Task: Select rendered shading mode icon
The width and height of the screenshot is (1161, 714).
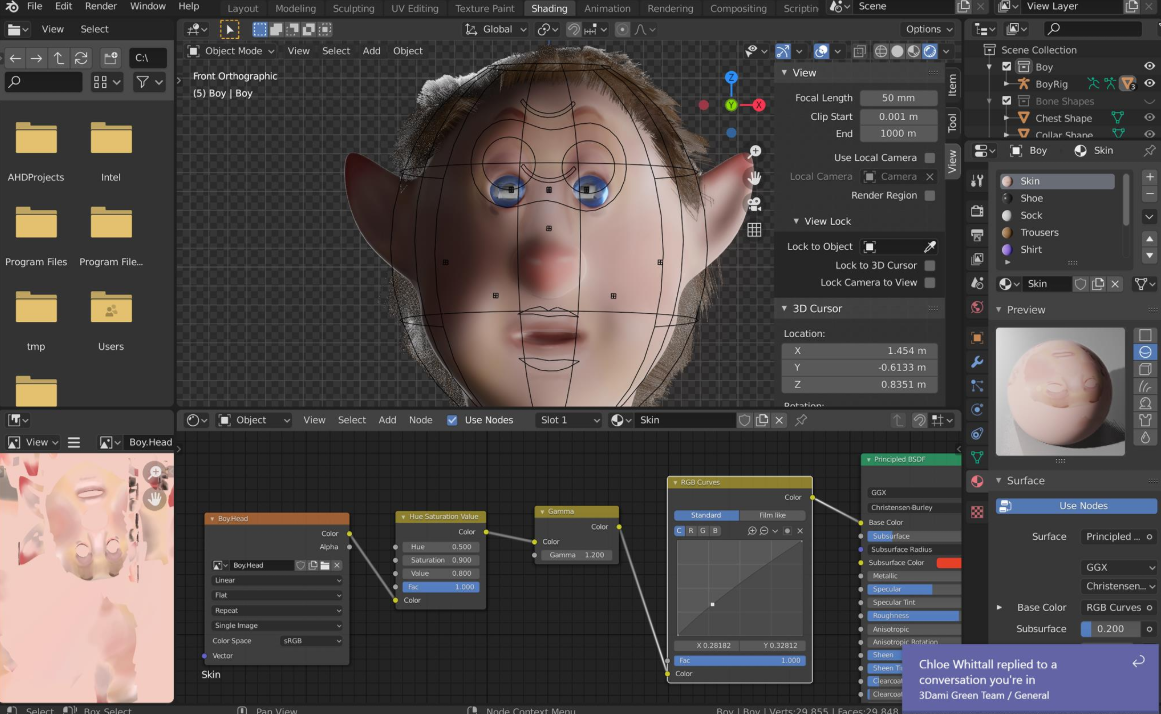Action: click(x=930, y=51)
